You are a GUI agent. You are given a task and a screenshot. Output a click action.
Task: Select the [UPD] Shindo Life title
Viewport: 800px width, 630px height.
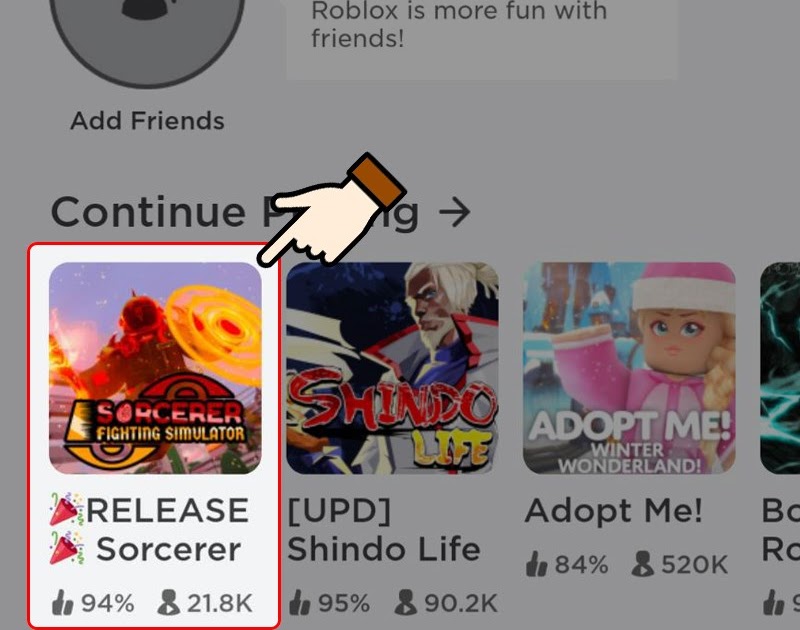pos(384,530)
